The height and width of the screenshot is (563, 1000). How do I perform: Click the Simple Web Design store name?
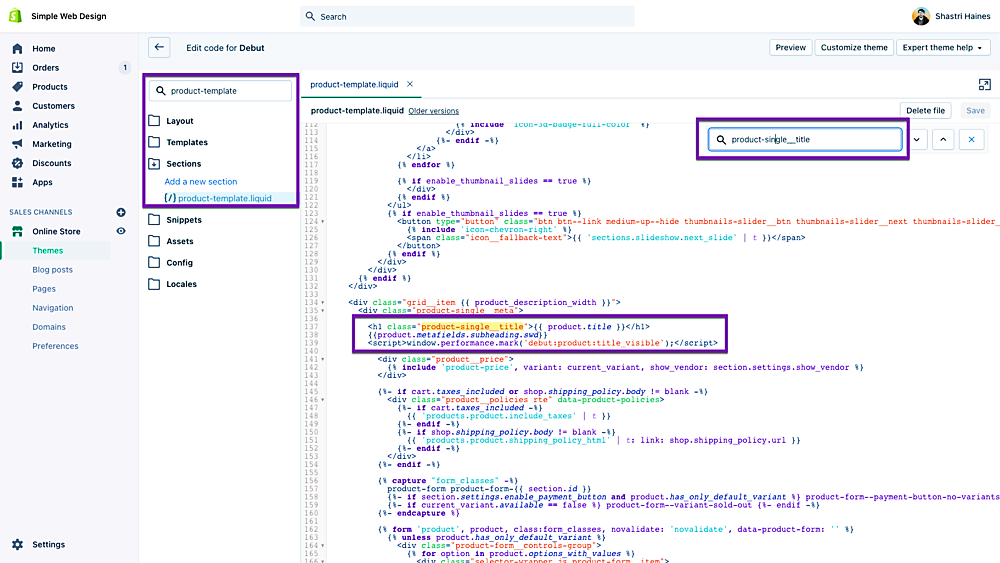click(x=69, y=16)
